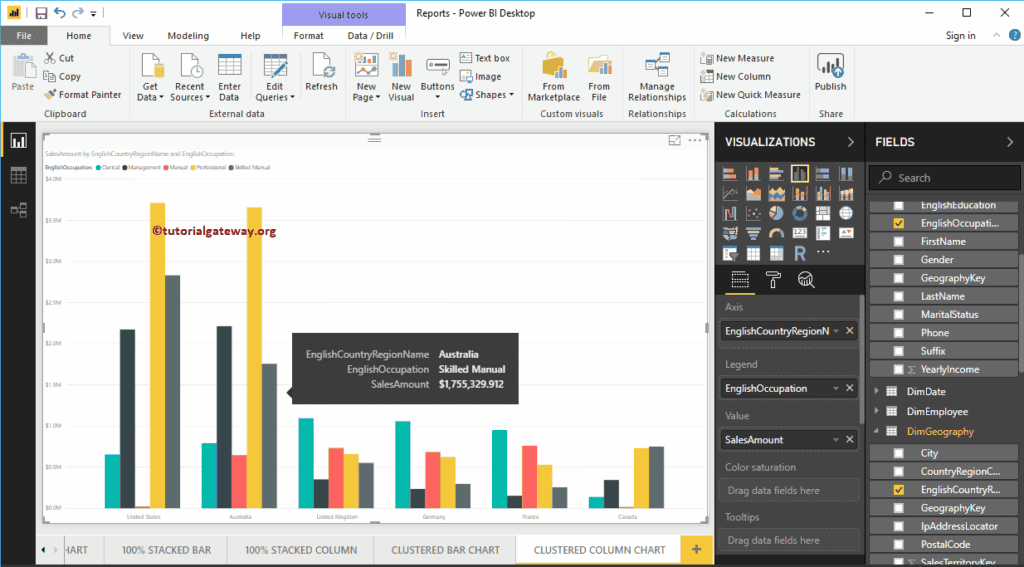The height and width of the screenshot is (567, 1024).
Task: Expand the DimDate table
Action: (x=877, y=391)
